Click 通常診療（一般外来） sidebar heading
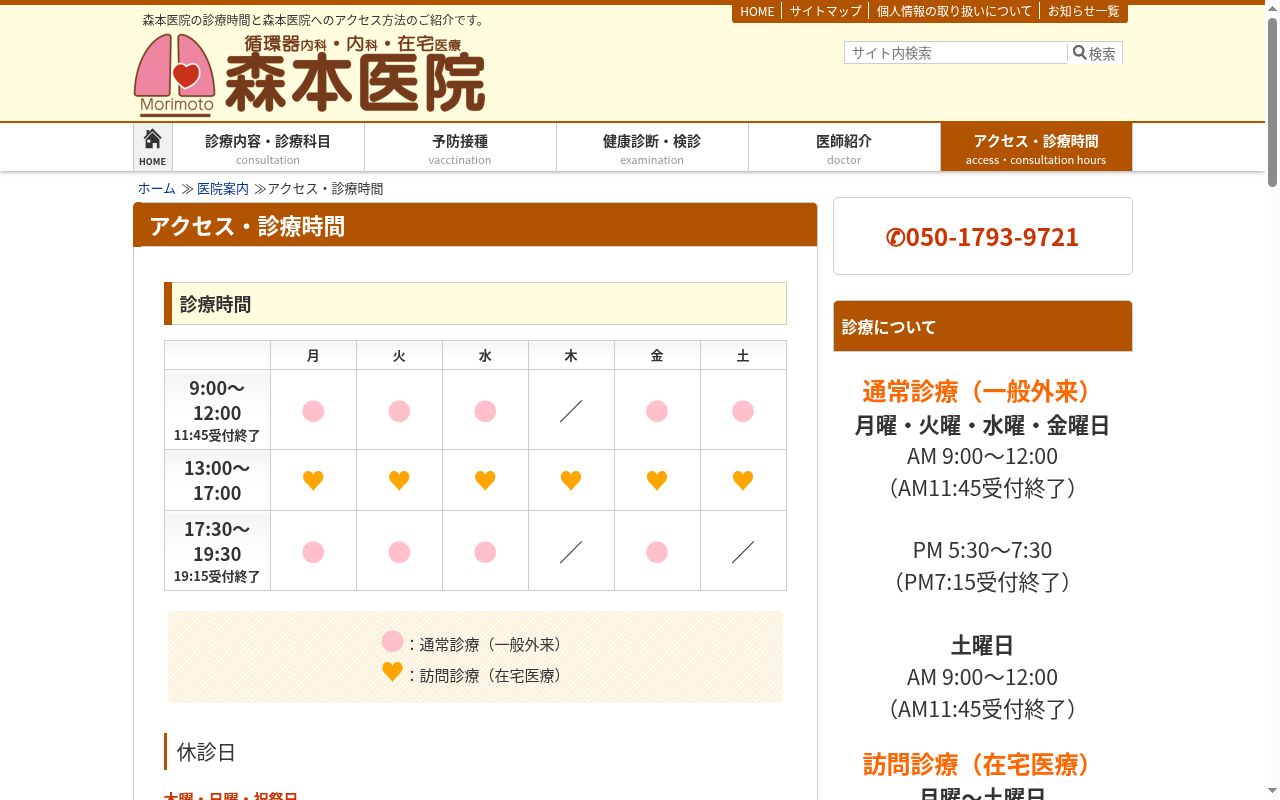 click(982, 391)
